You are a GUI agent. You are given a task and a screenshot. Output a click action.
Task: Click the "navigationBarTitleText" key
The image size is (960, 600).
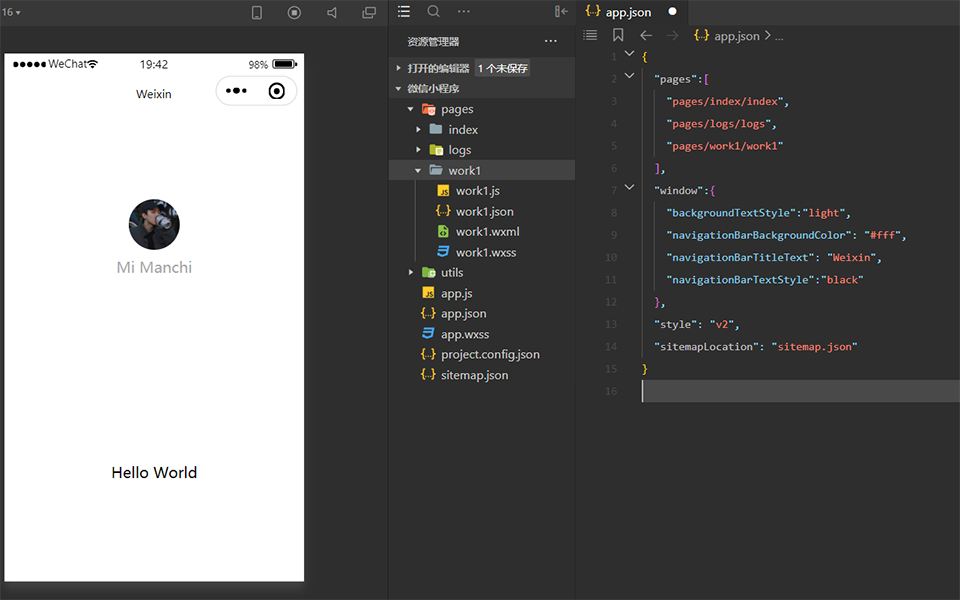(x=740, y=257)
